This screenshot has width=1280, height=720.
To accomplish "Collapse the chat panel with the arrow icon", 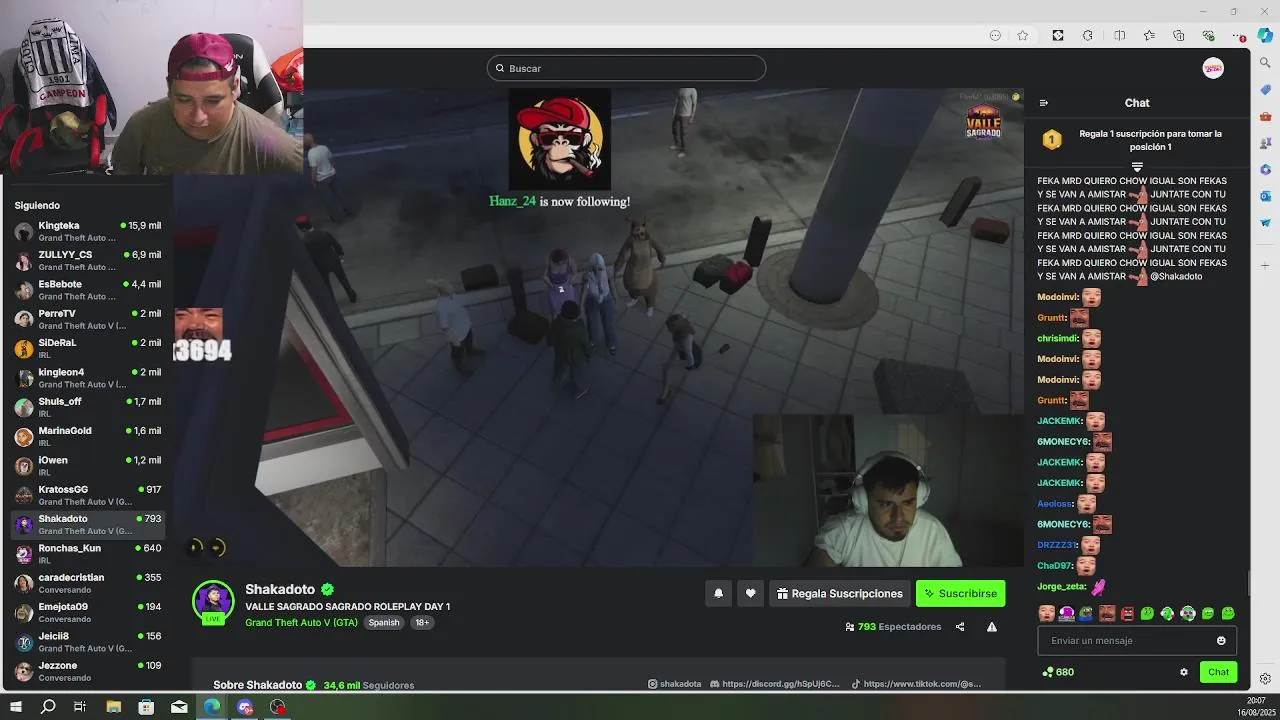I will pyautogui.click(x=1044, y=103).
